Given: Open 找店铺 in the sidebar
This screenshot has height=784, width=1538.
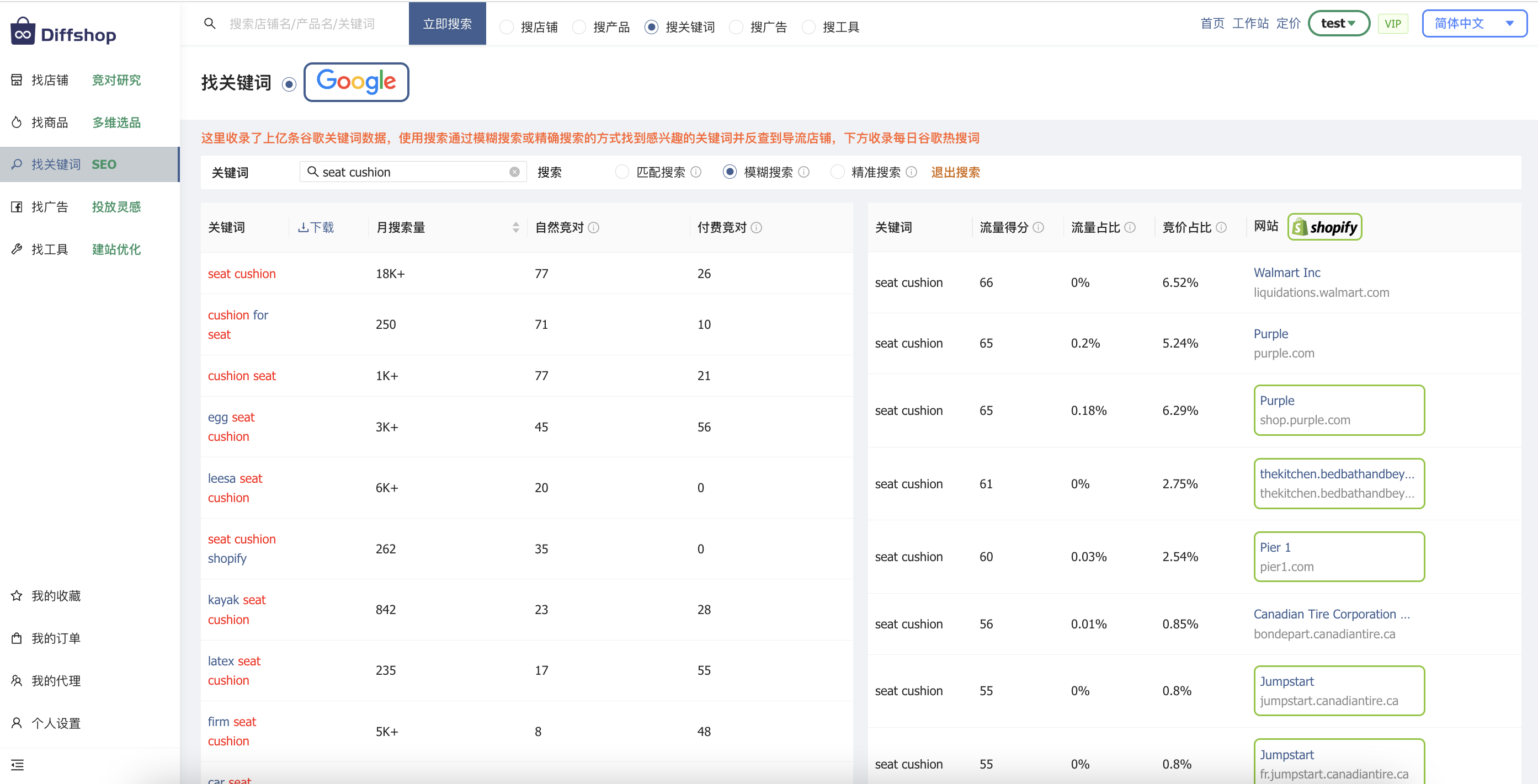Looking at the screenshot, I should (x=89, y=79).
